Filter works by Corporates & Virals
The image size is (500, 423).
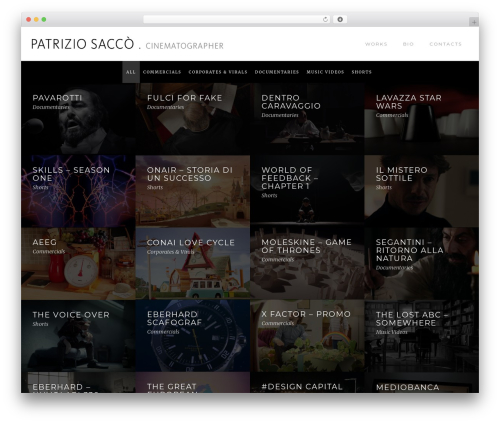point(218,72)
